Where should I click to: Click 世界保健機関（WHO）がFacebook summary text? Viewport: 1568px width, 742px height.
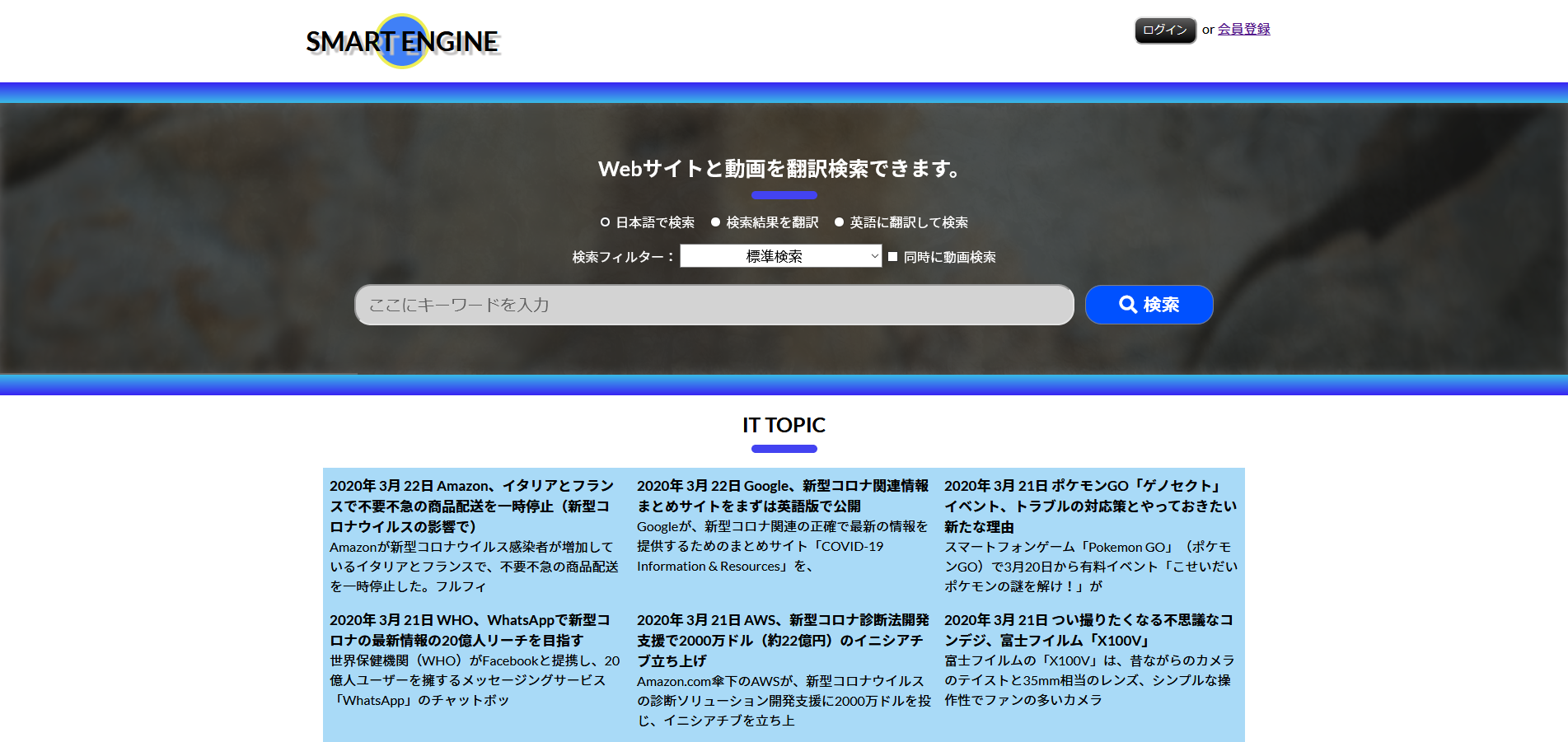pyautogui.click(x=475, y=680)
